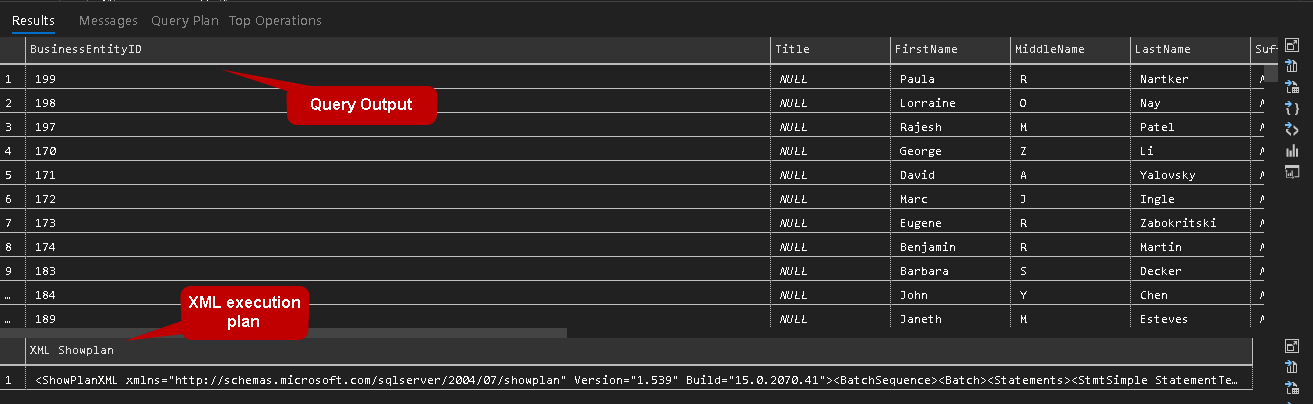Viewport: 1313px width, 404px height.
Task: Maximize the query output grid
Action: [1291, 45]
